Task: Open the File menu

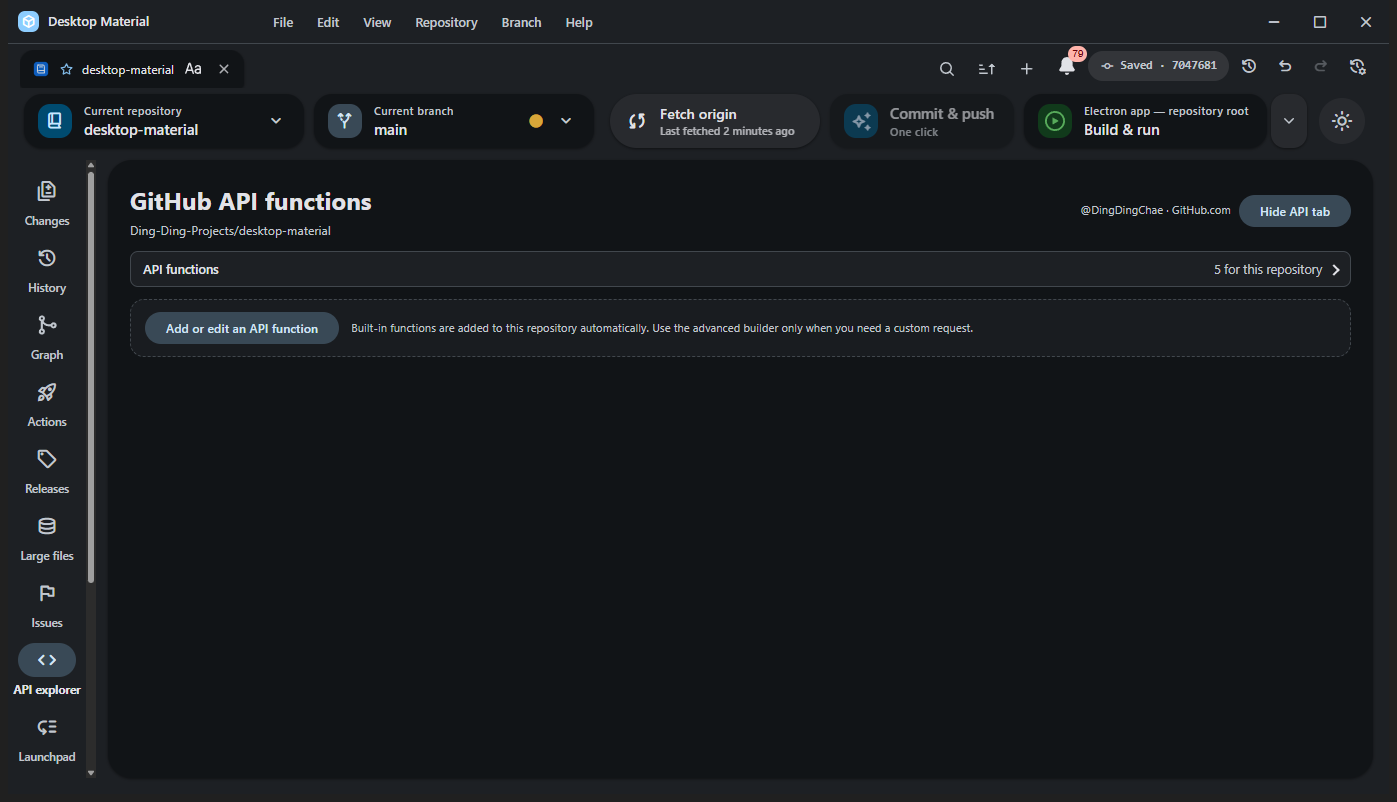Action: [x=283, y=22]
